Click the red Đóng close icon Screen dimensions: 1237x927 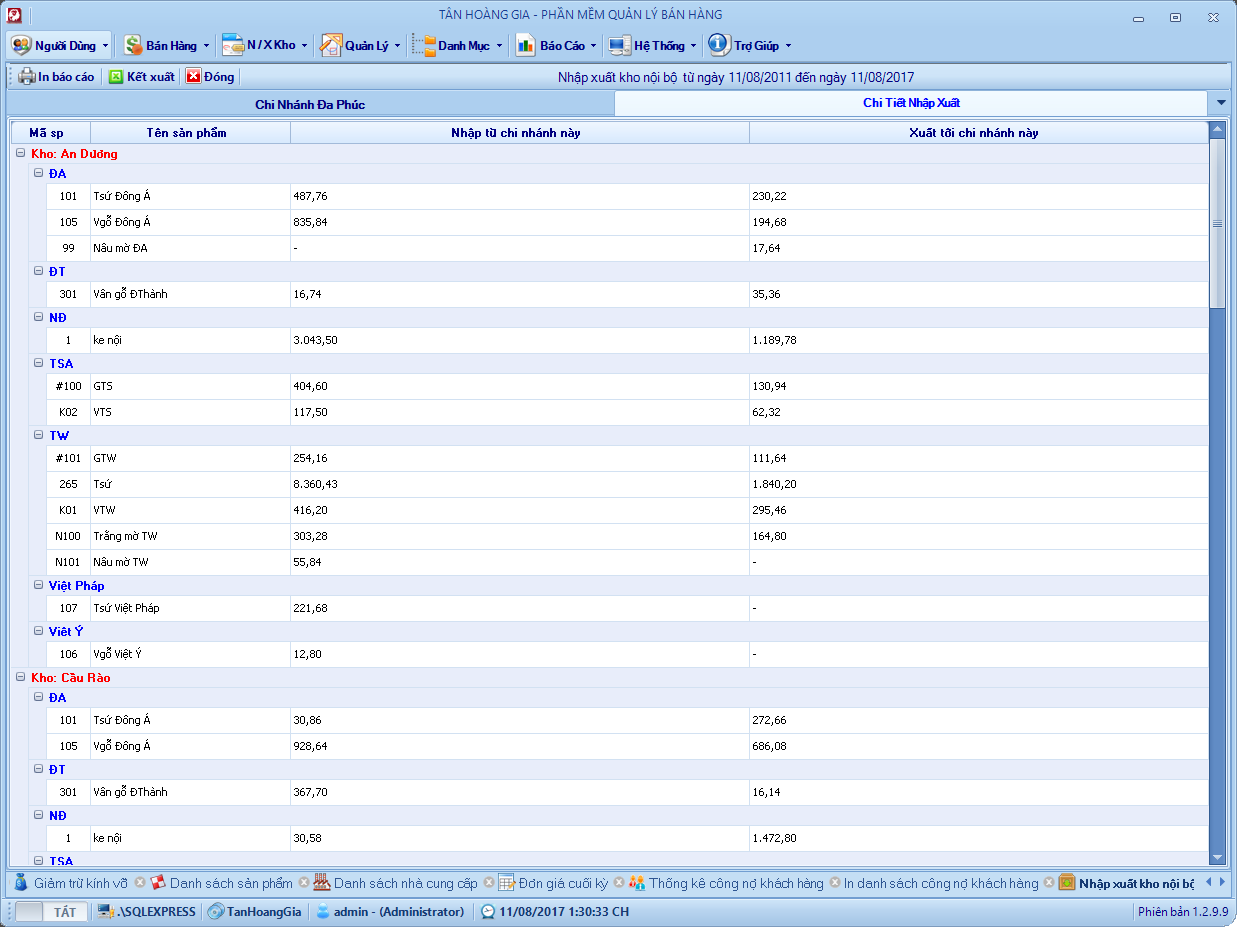point(193,77)
